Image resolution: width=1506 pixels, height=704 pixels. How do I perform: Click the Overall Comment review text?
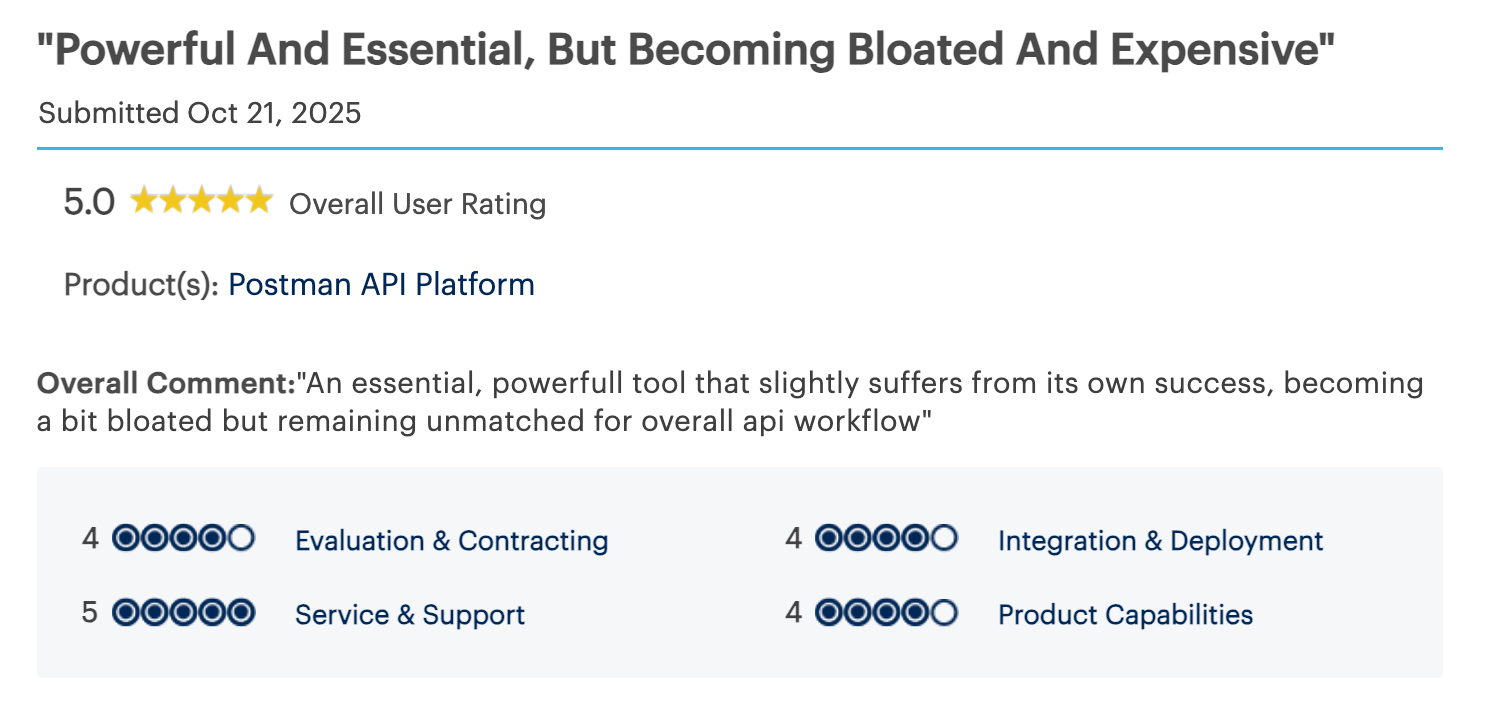point(730,402)
